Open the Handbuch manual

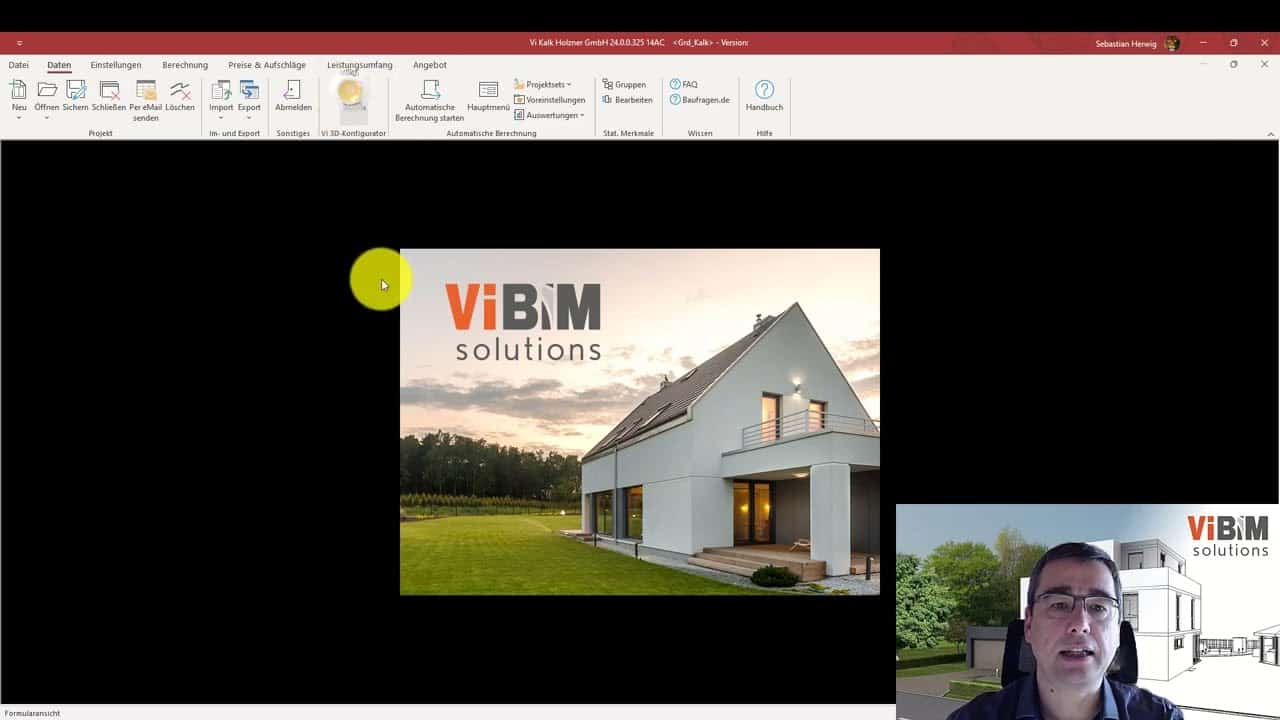click(x=764, y=95)
